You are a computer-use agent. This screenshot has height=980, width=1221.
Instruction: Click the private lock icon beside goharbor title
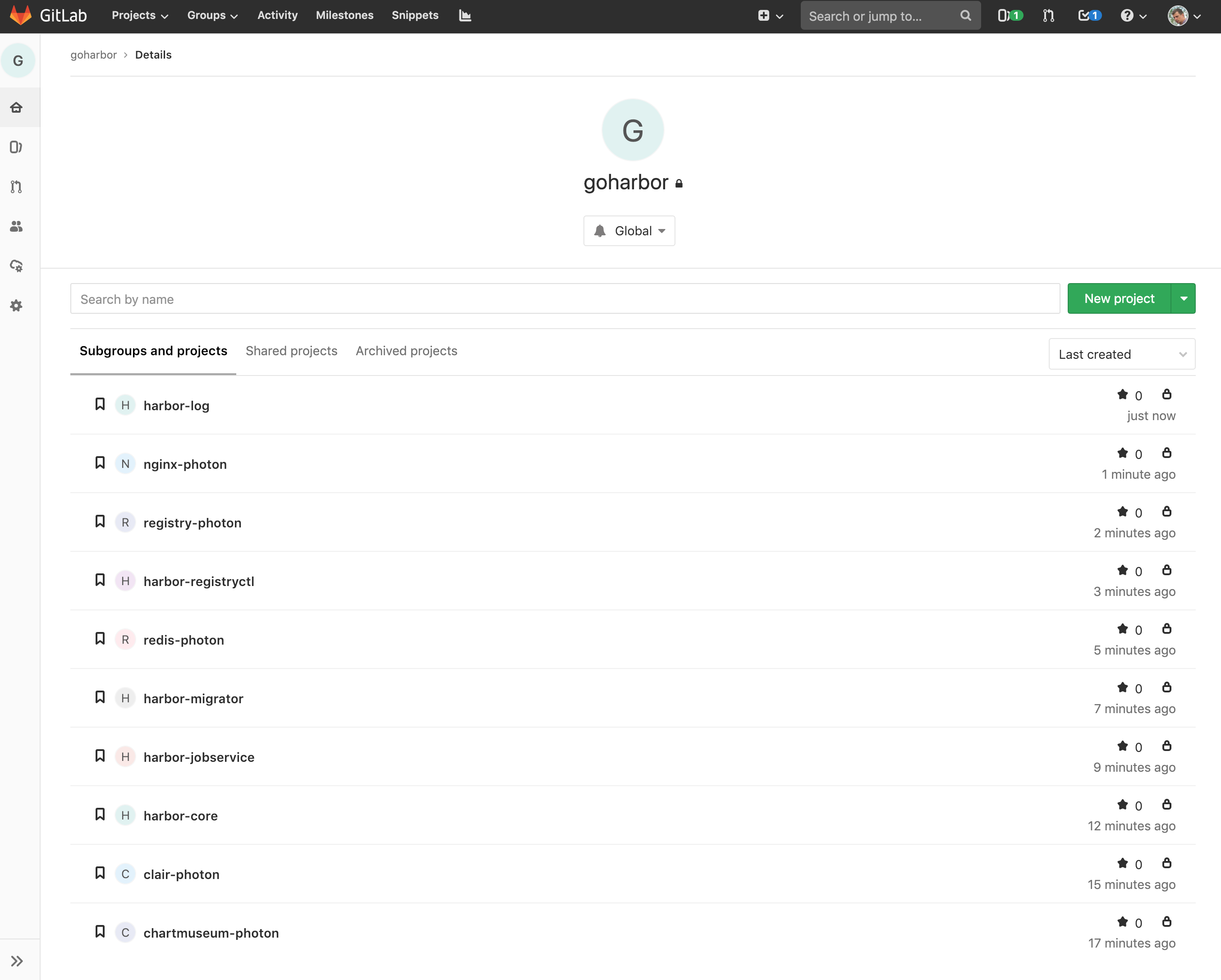point(679,183)
